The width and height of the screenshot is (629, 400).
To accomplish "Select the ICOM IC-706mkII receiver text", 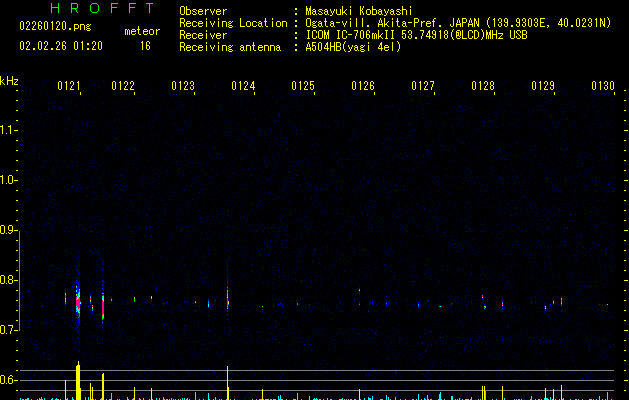I will point(416,35).
